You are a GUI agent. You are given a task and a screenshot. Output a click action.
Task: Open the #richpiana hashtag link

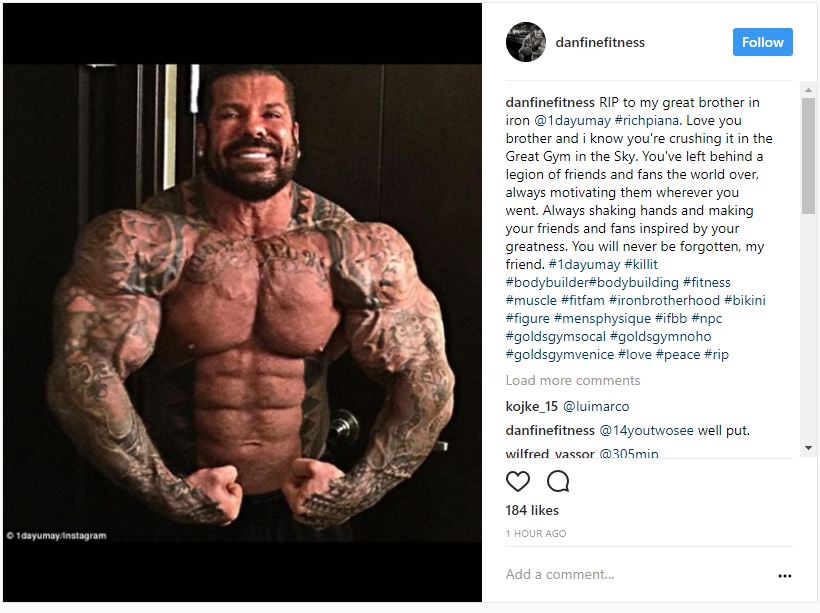pyautogui.click(x=647, y=120)
